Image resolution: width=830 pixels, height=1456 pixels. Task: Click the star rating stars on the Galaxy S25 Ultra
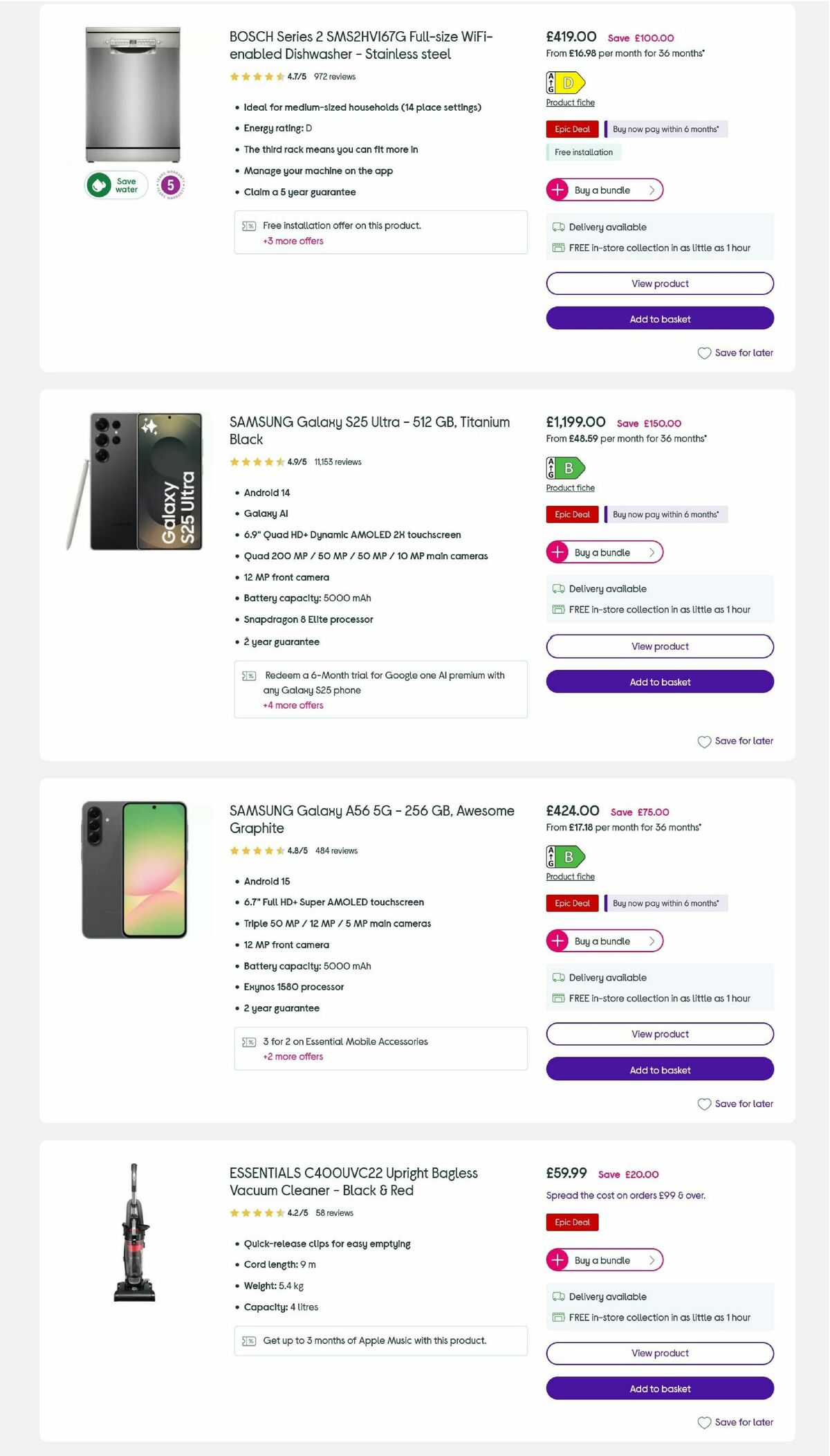pos(256,462)
